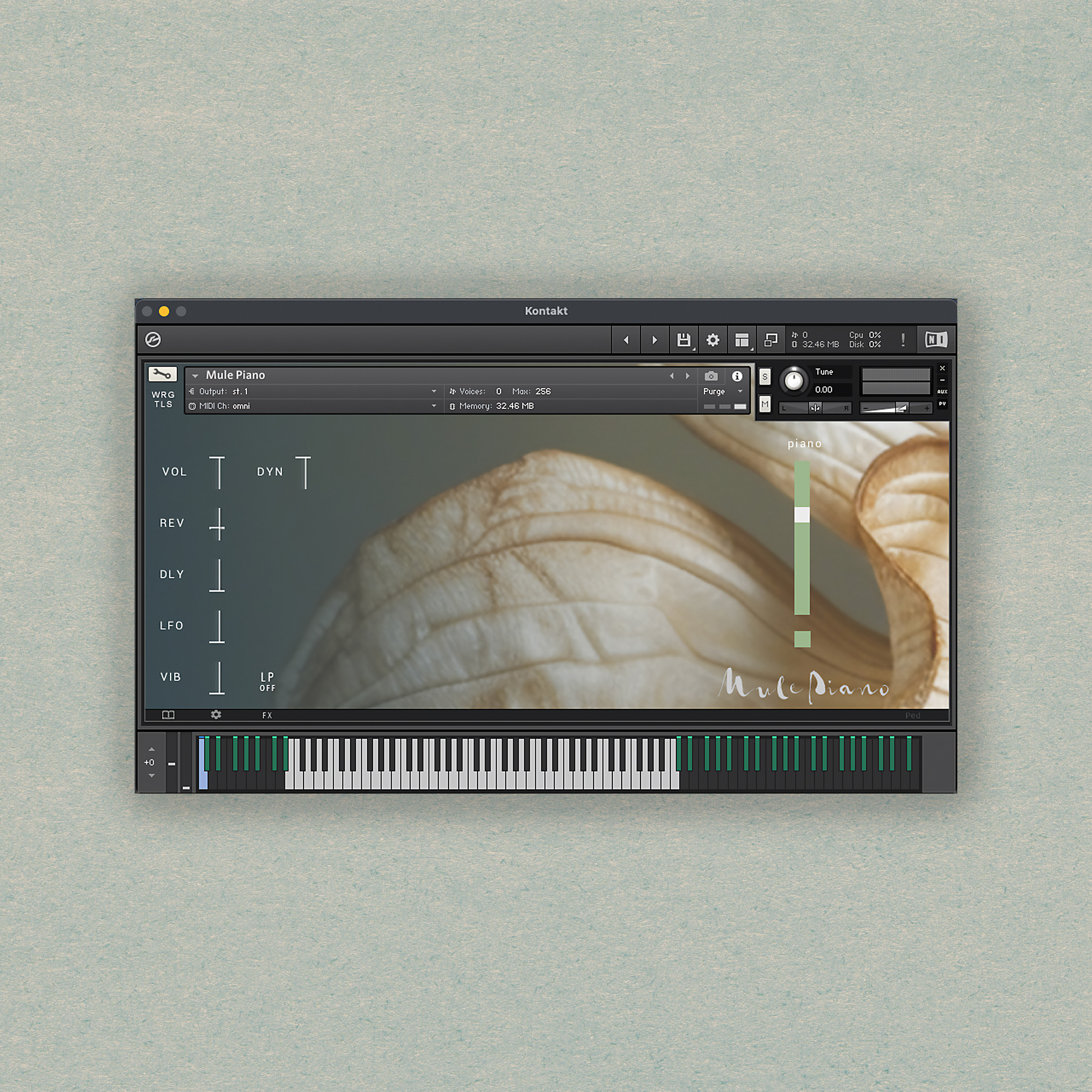Screen dimensions: 1092x1092
Task: Click the Tune value field showing 0.00
Action: (832, 390)
